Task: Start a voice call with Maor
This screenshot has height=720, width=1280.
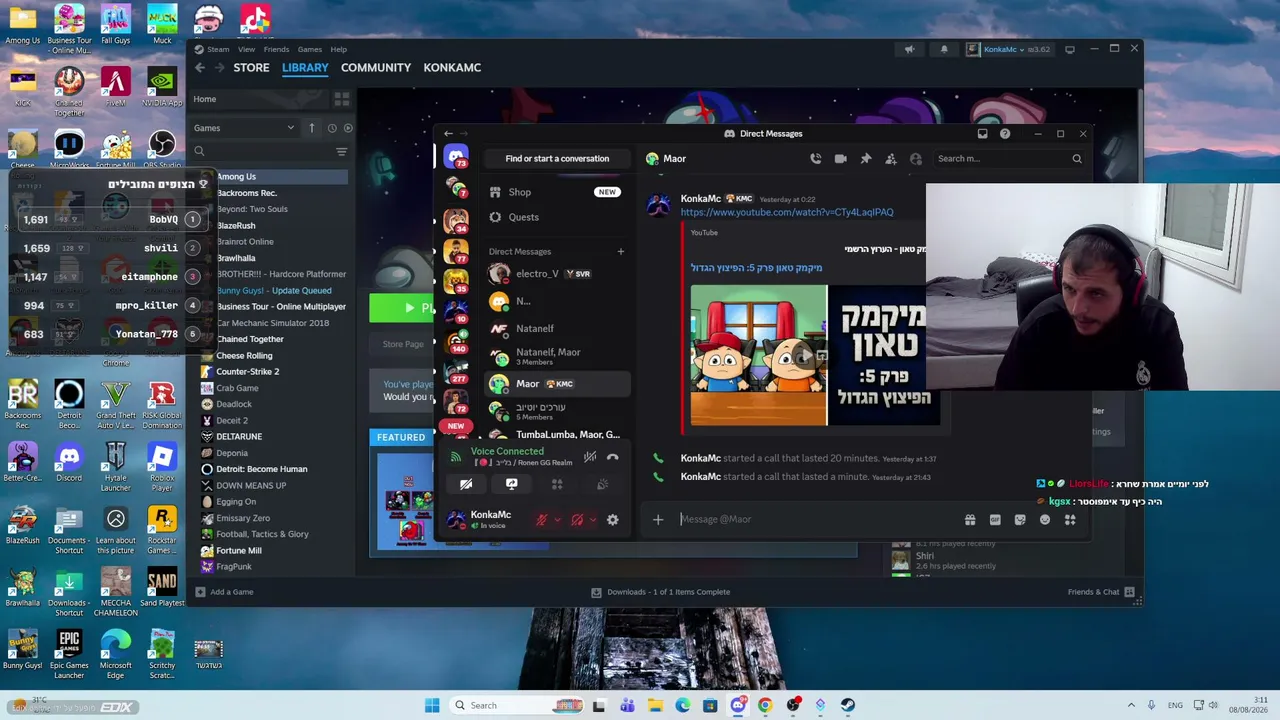Action: pos(816,158)
